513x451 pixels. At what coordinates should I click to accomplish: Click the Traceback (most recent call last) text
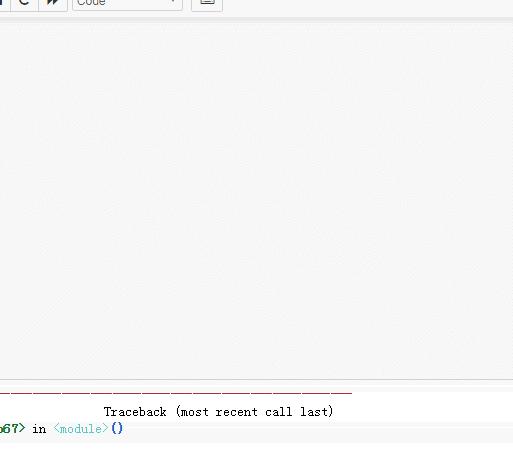pos(218,412)
